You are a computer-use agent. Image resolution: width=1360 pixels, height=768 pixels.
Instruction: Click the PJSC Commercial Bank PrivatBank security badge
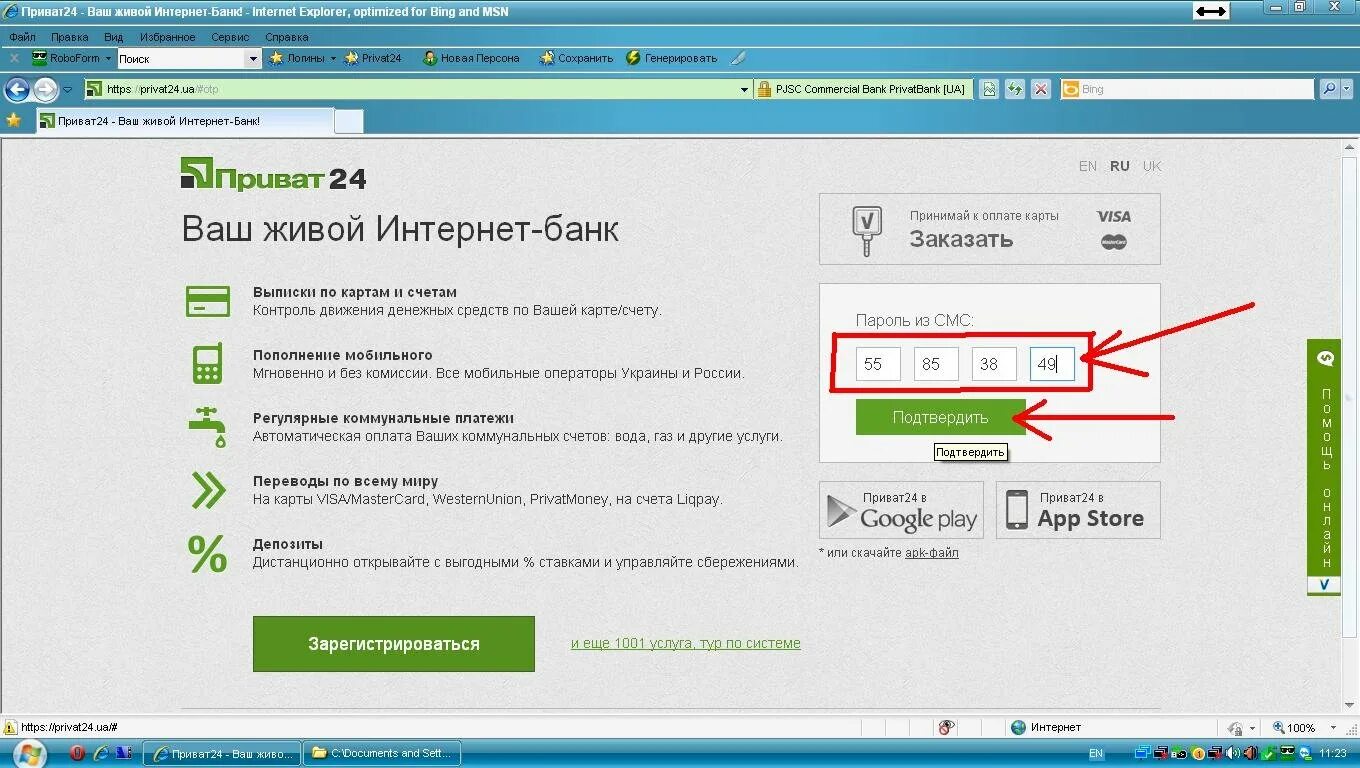tap(862, 89)
